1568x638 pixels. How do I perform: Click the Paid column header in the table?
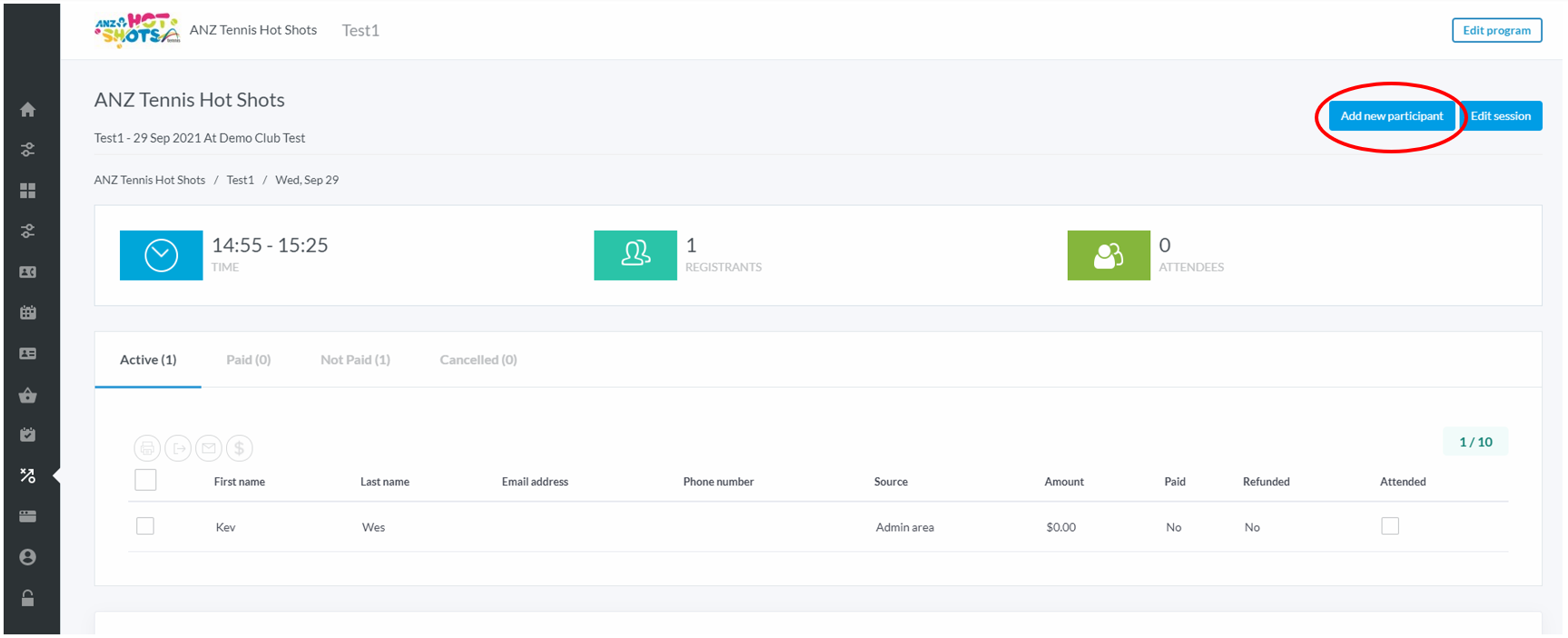[1175, 482]
